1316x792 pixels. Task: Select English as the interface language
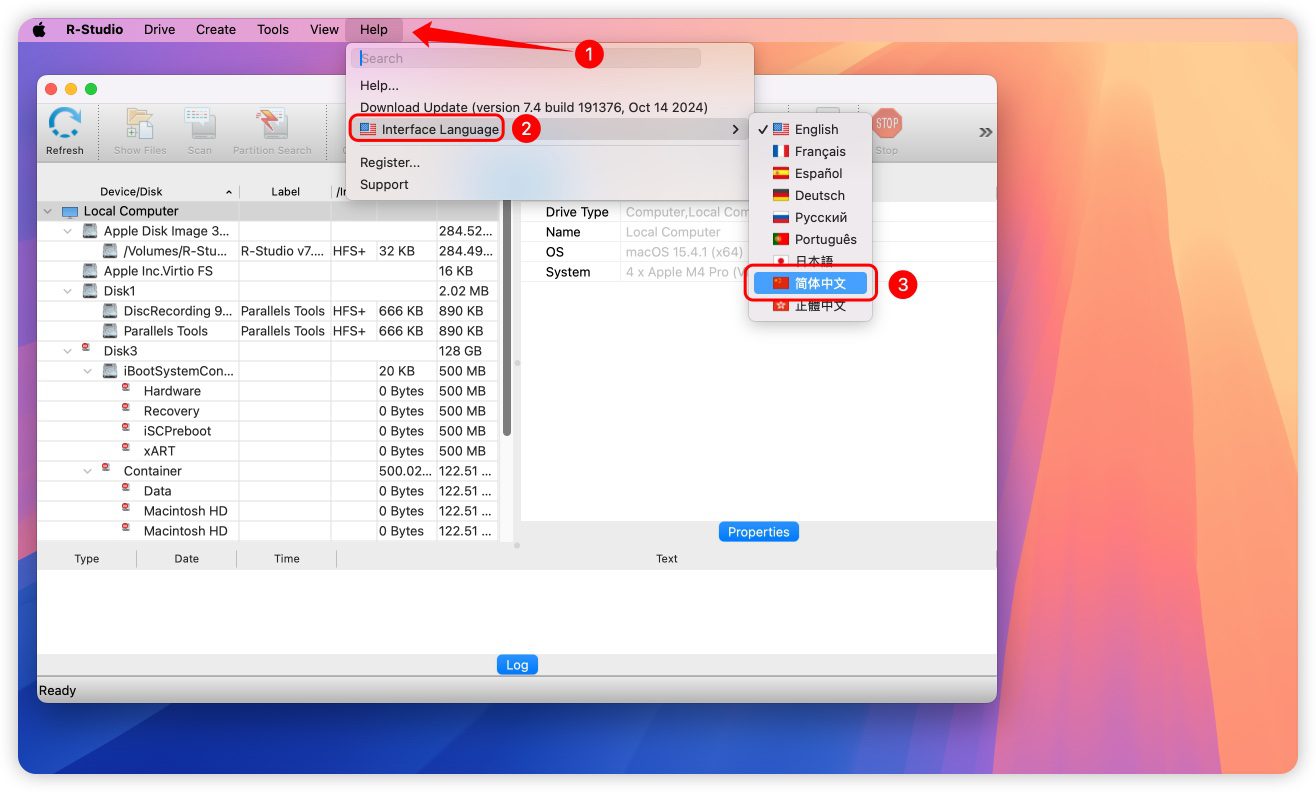(x=816, y=129)
